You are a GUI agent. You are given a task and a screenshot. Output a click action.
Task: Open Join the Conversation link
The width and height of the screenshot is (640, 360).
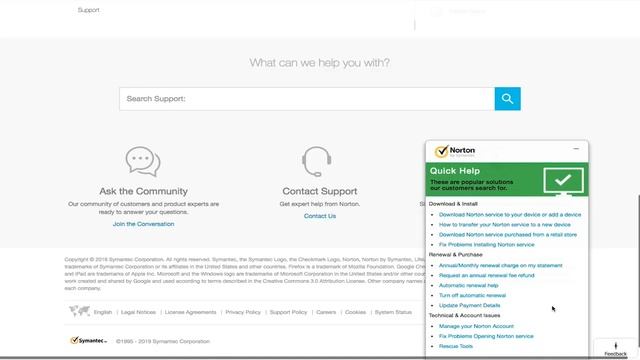pos(144,224)
